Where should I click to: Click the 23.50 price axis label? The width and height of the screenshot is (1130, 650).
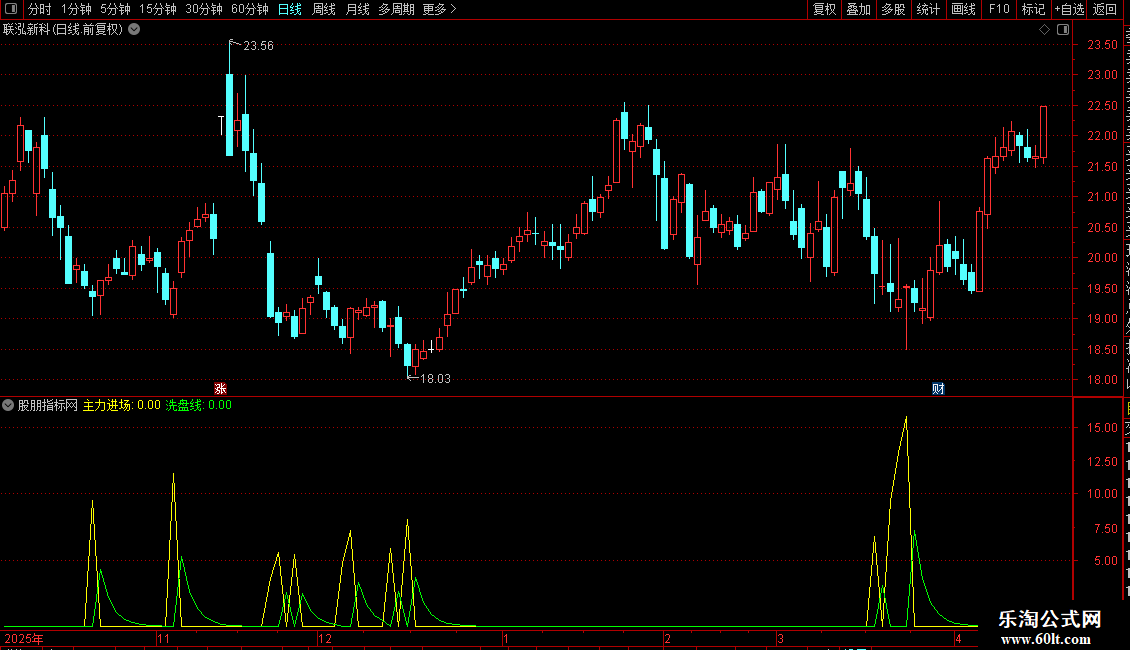click(x=1102, y=45)
